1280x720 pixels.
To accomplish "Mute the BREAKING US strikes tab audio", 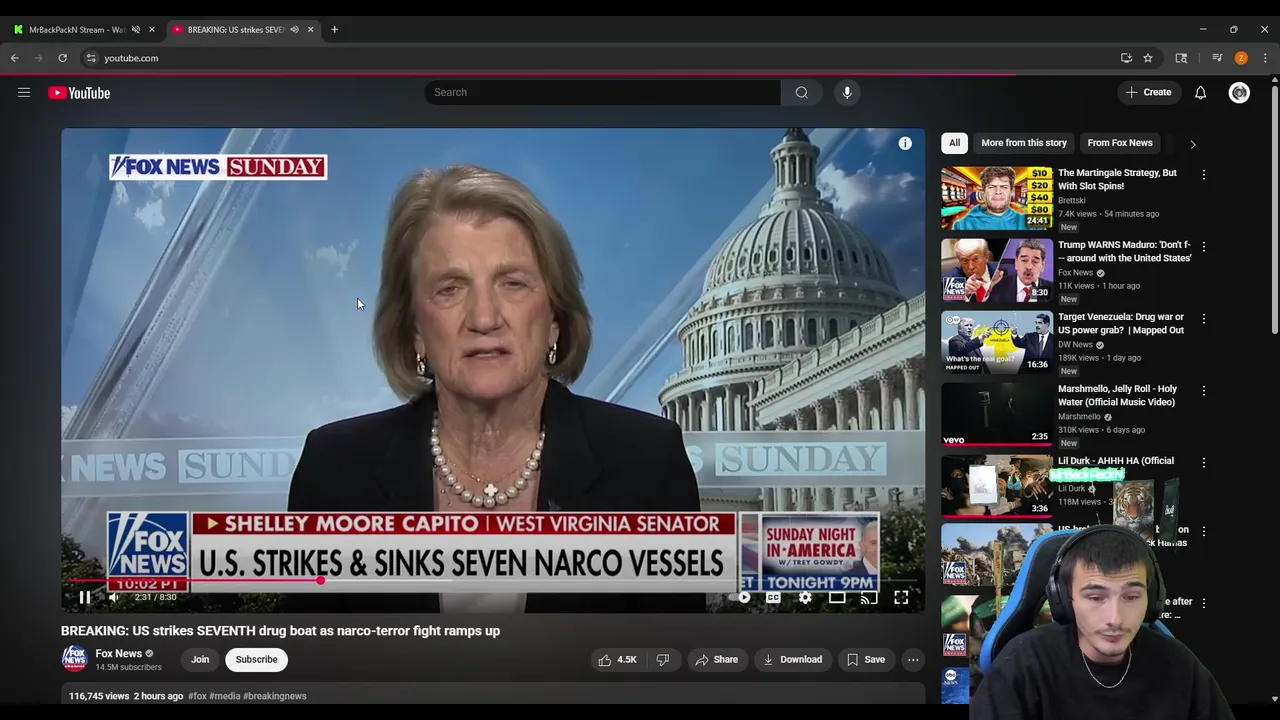I will pos(294,30).
